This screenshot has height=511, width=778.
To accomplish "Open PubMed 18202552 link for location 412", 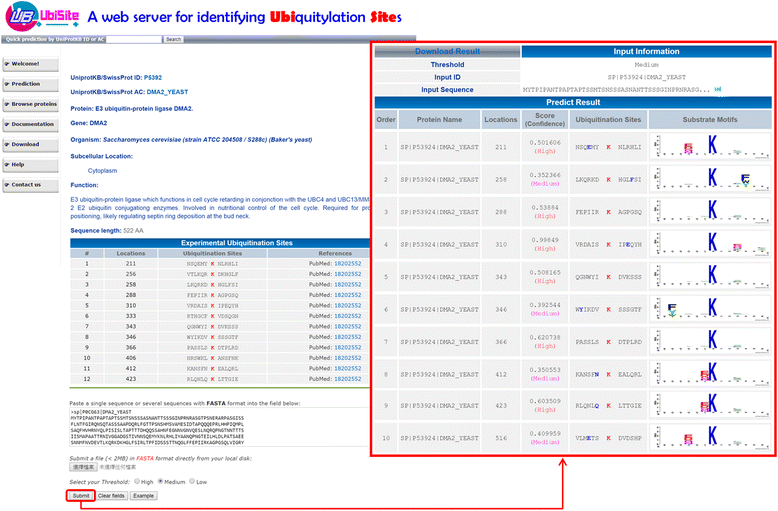I will [347, 369].
